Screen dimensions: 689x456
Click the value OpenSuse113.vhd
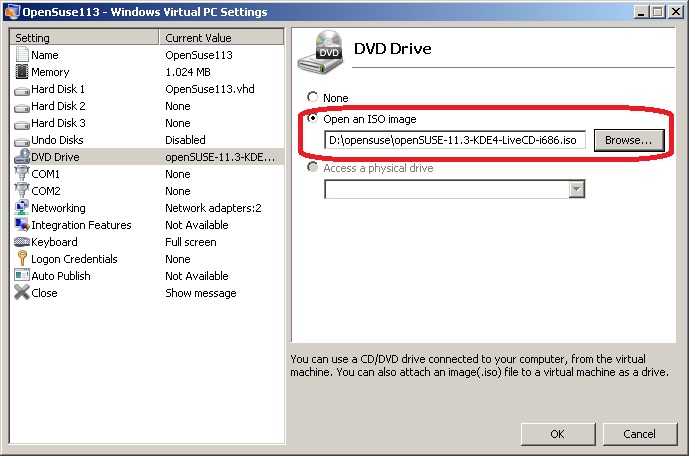pyautogui.click(x=210, y=89)
